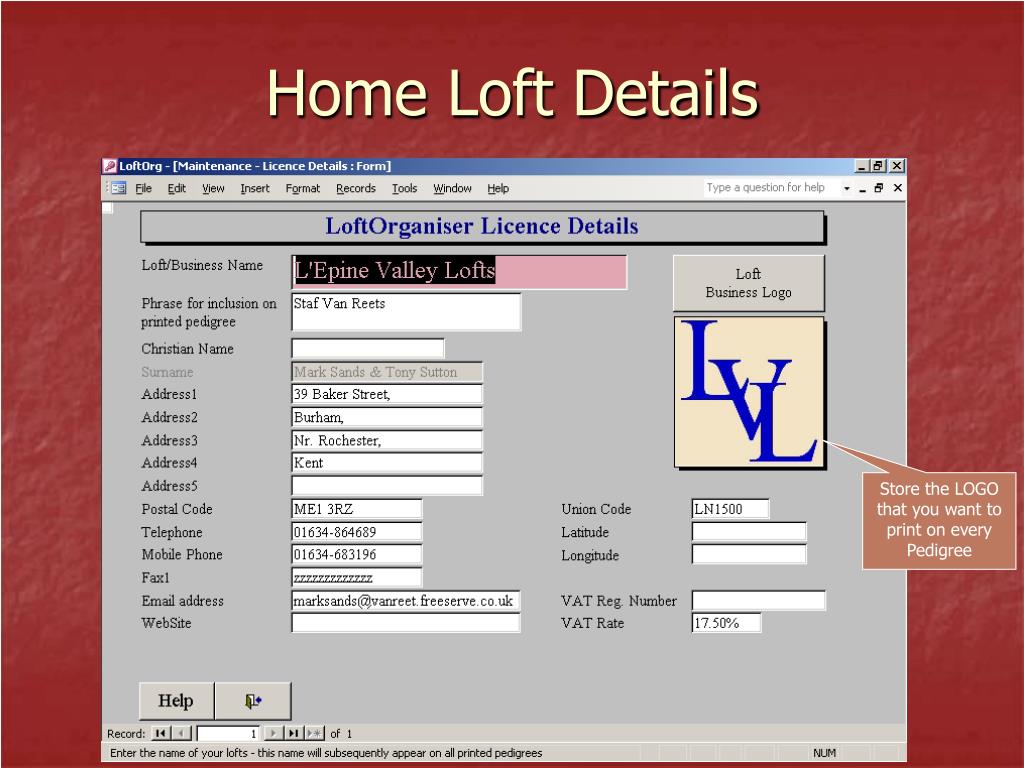Click the LVL logo image

tap(749, 392)
